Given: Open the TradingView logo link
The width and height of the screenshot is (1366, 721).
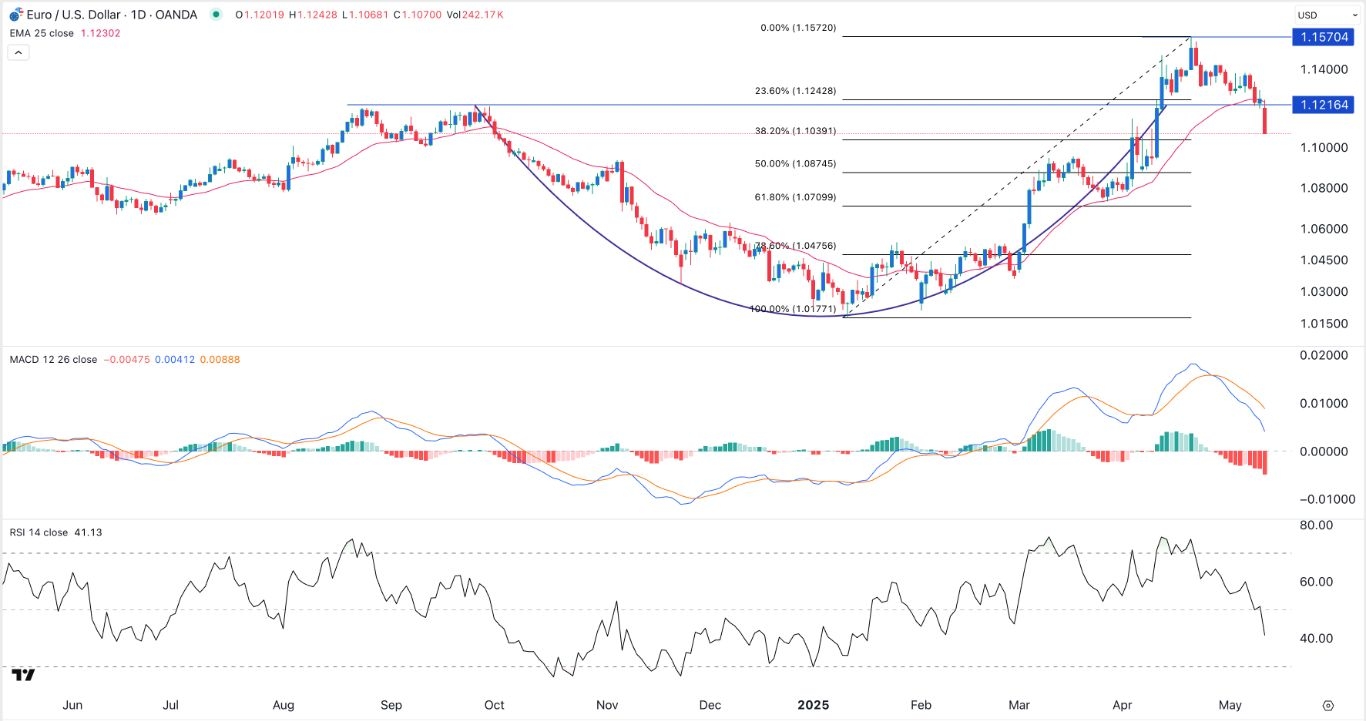Looking at the screenshot, I should point(23,676).
